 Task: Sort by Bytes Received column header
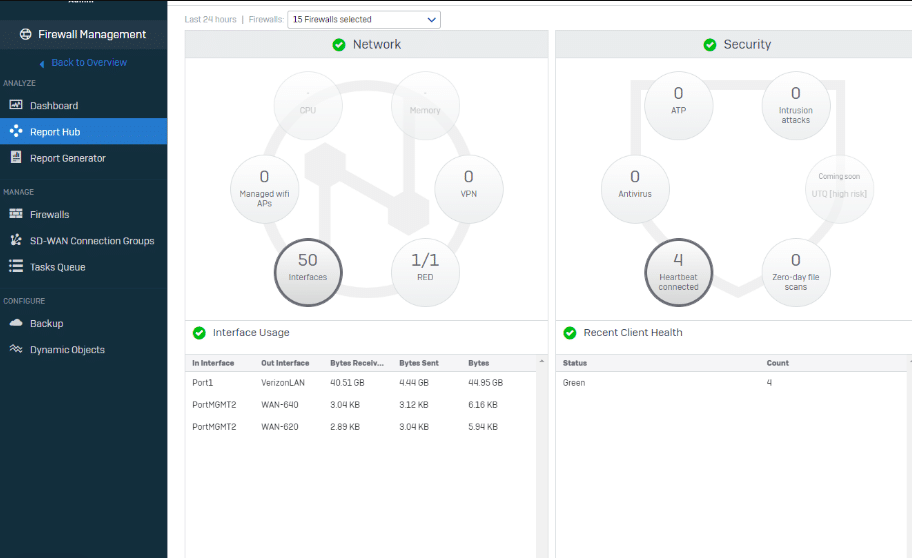click(357, 363)
